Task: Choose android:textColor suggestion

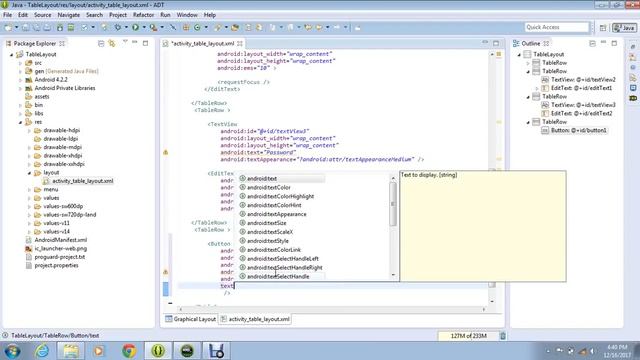Action: click(269, 188)
